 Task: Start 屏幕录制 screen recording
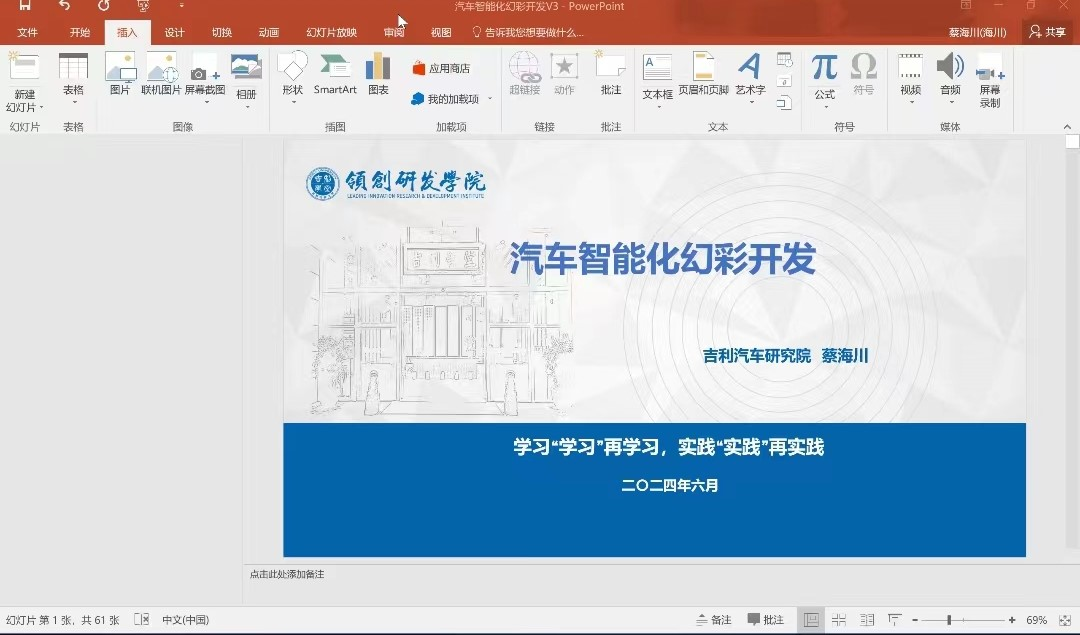pos(990,80)
